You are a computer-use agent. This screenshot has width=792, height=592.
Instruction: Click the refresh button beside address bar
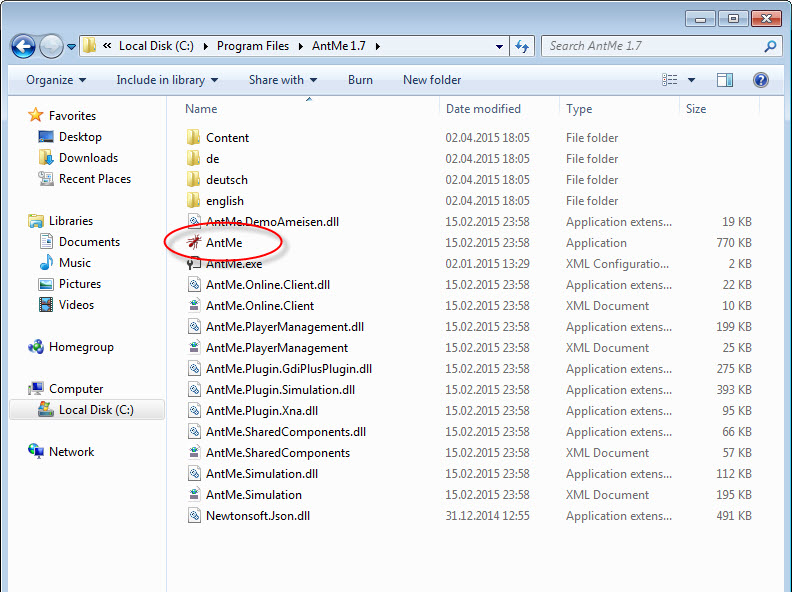(522, 46)
